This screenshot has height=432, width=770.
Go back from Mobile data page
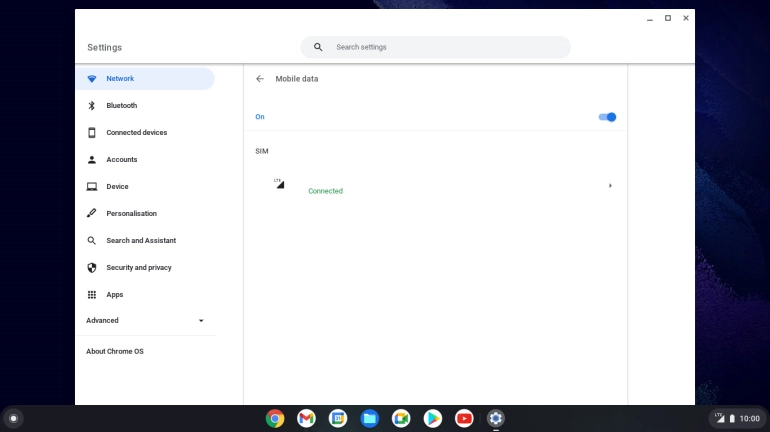pos(260,79)
